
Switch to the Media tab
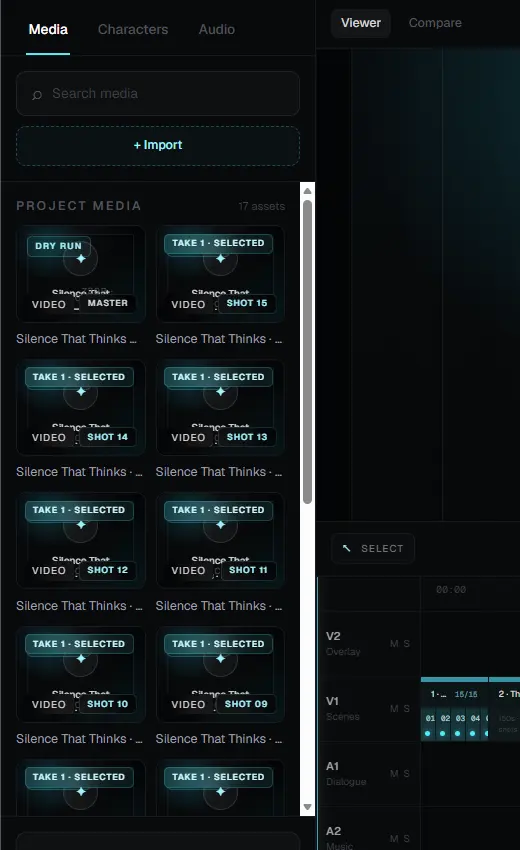pyautogui.click(x=48, y=29)
